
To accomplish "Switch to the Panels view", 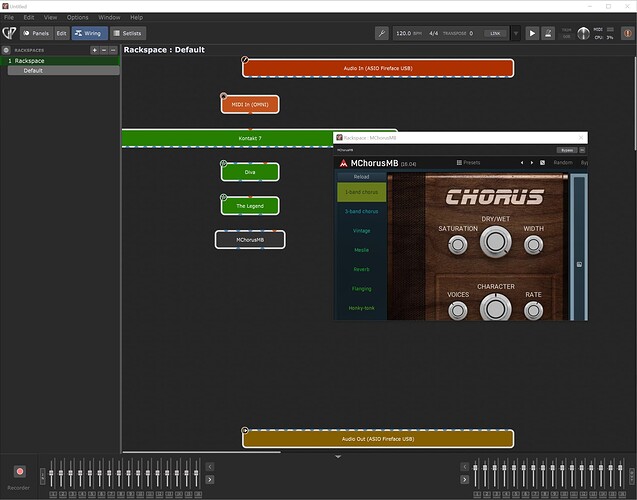I will (37, 33).
